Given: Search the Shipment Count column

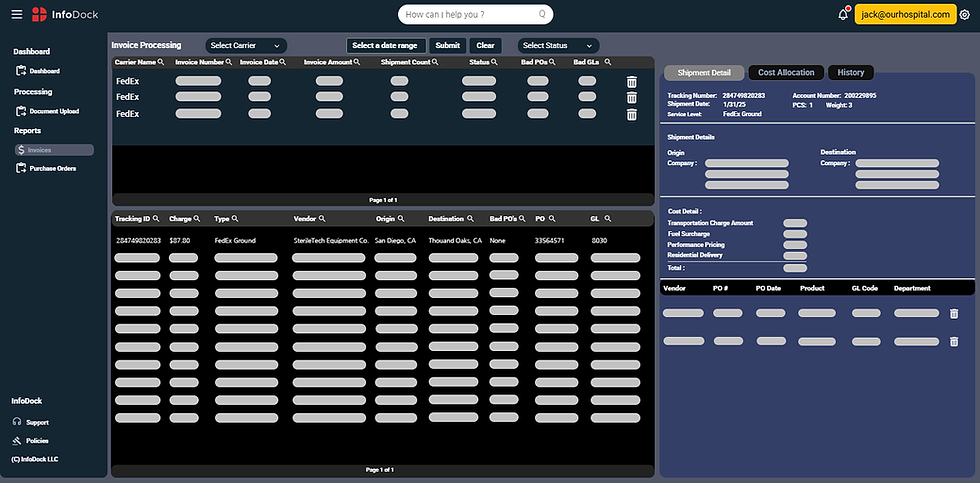Looking at the screenshot, I should point(435,62).
